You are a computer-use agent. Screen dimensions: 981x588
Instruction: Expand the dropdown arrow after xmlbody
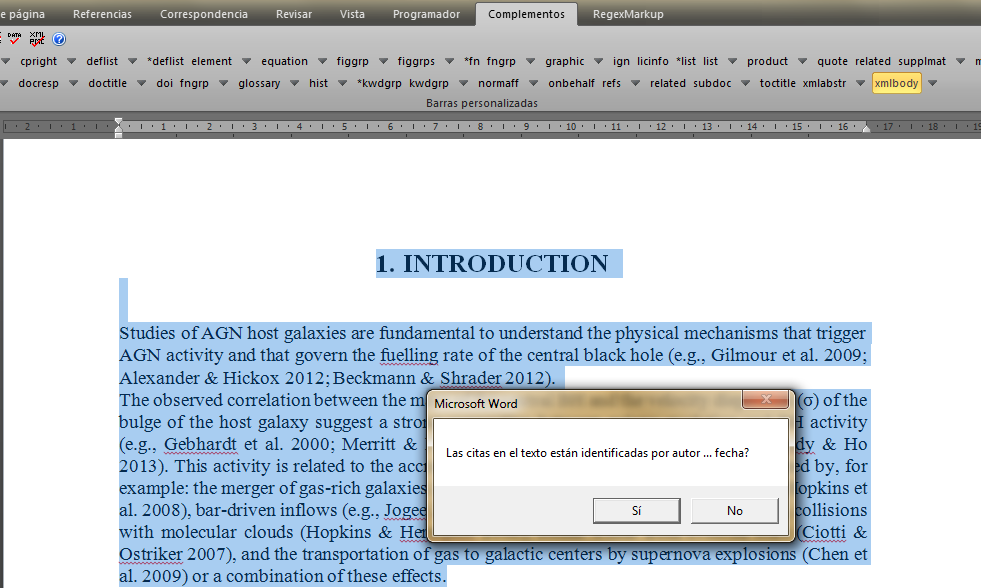933,83
